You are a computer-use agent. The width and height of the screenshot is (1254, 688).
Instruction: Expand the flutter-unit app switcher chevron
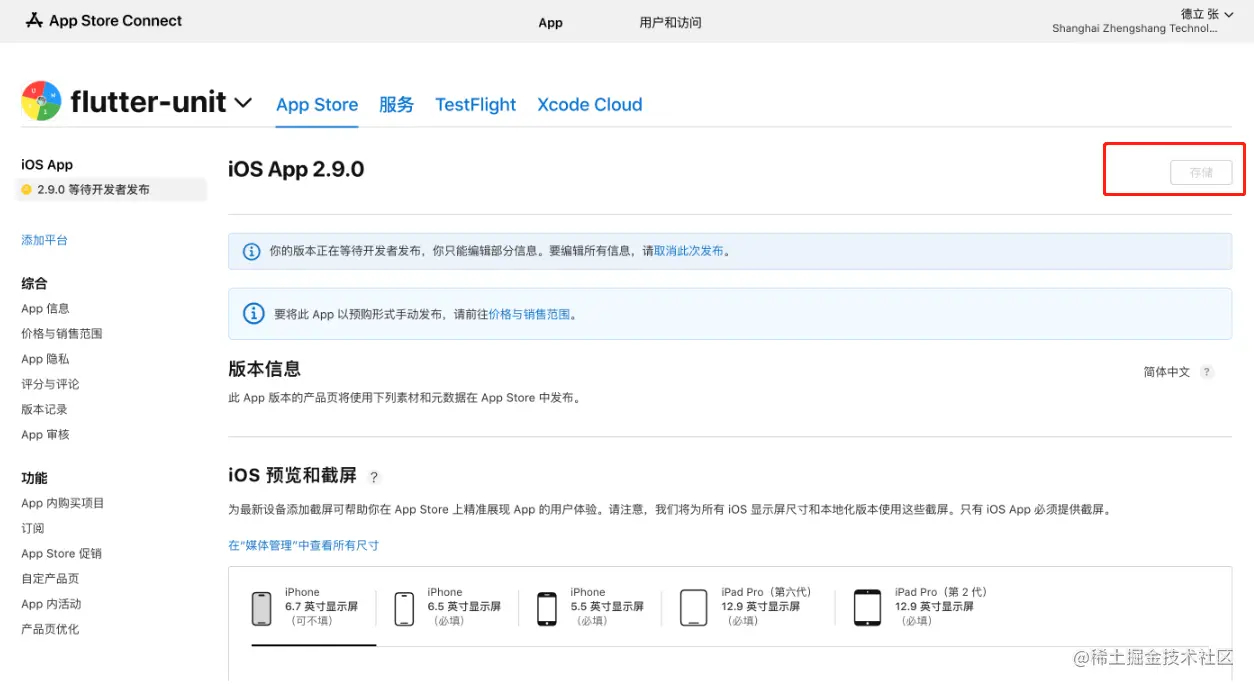243,103
